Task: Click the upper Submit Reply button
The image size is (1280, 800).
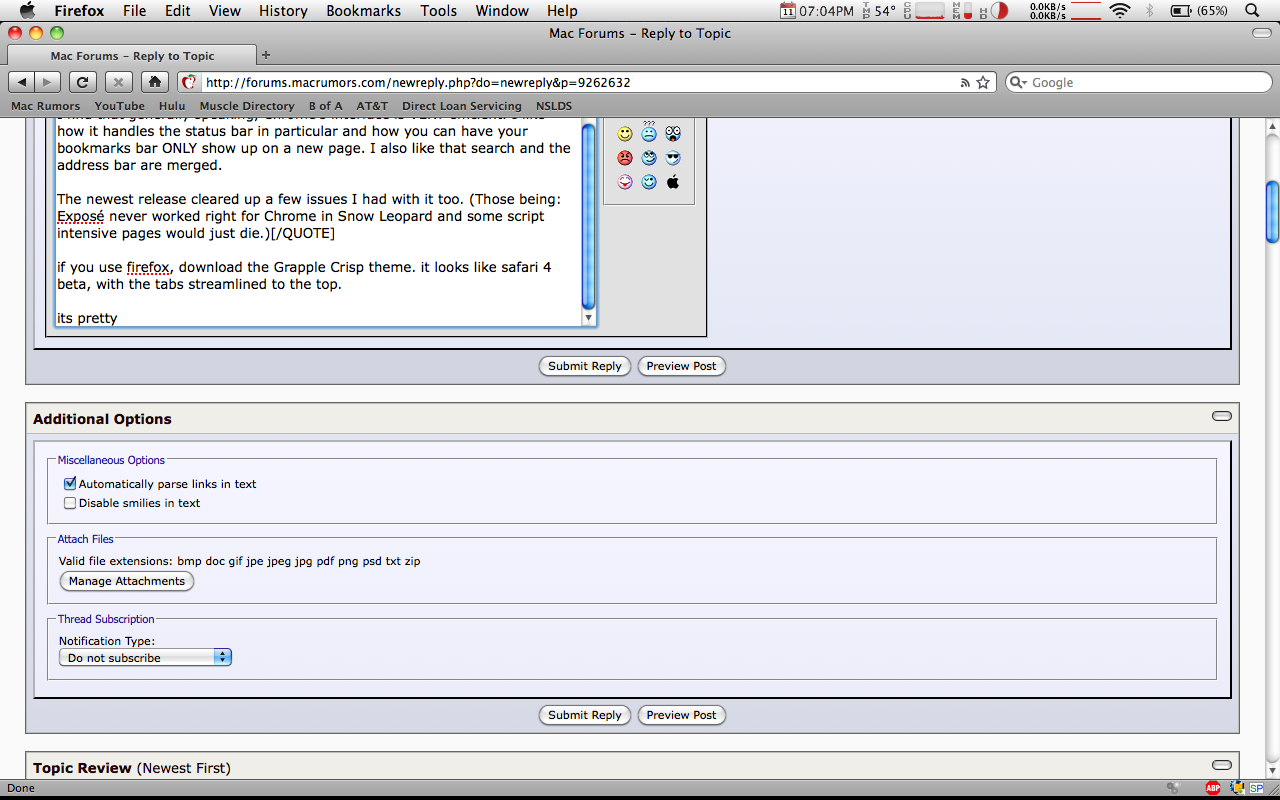Action: (x=585, y=366)
